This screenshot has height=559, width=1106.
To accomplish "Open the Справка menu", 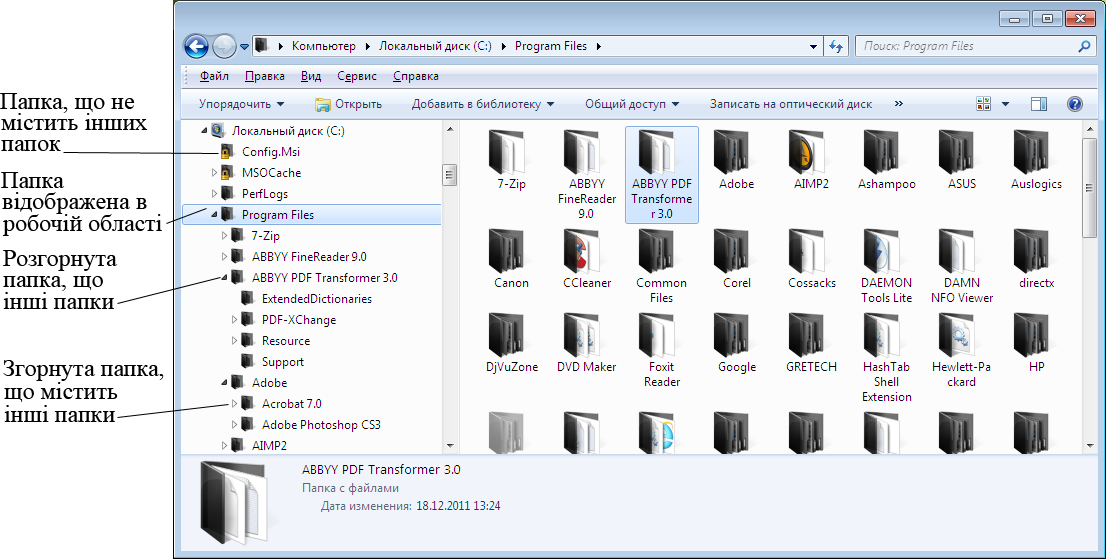I will point(416,76).
